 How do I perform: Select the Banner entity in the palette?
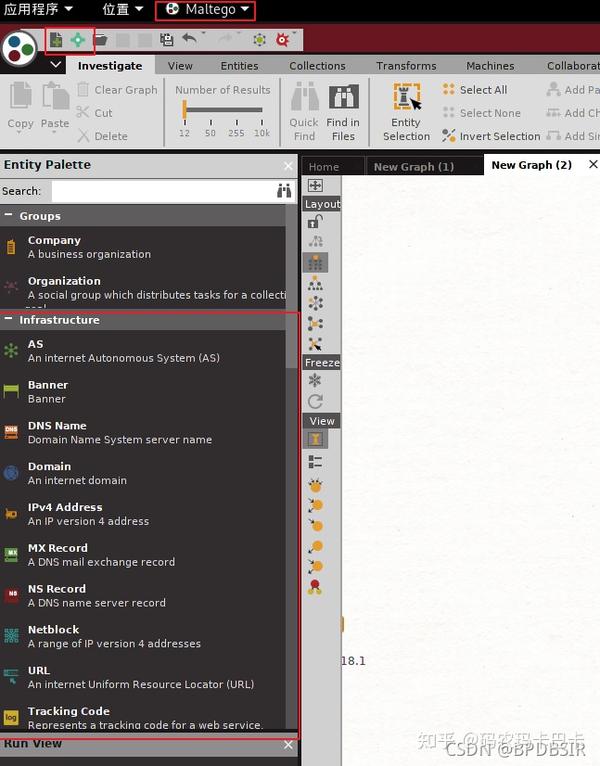tap(143, 392)
